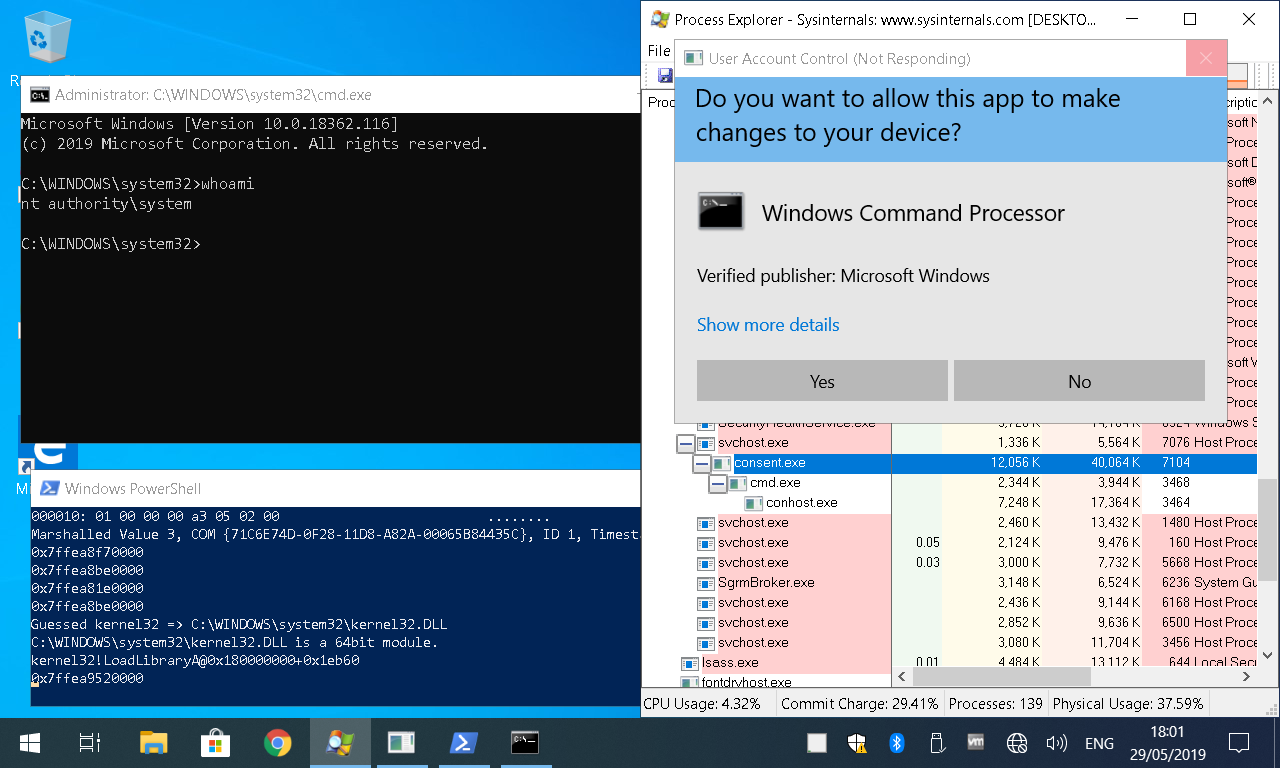This screenshot has height=768, width=1280.
Task: Open the File menu in Process Explorer
Action: [659, 50]
